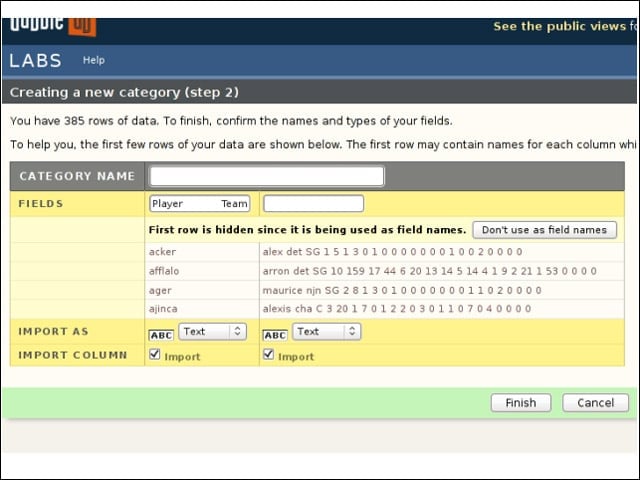Image resolution: width=640 pixels, height=480 pixels.
Task: Click the IMPORT AS label
Action: click(53, 331)
